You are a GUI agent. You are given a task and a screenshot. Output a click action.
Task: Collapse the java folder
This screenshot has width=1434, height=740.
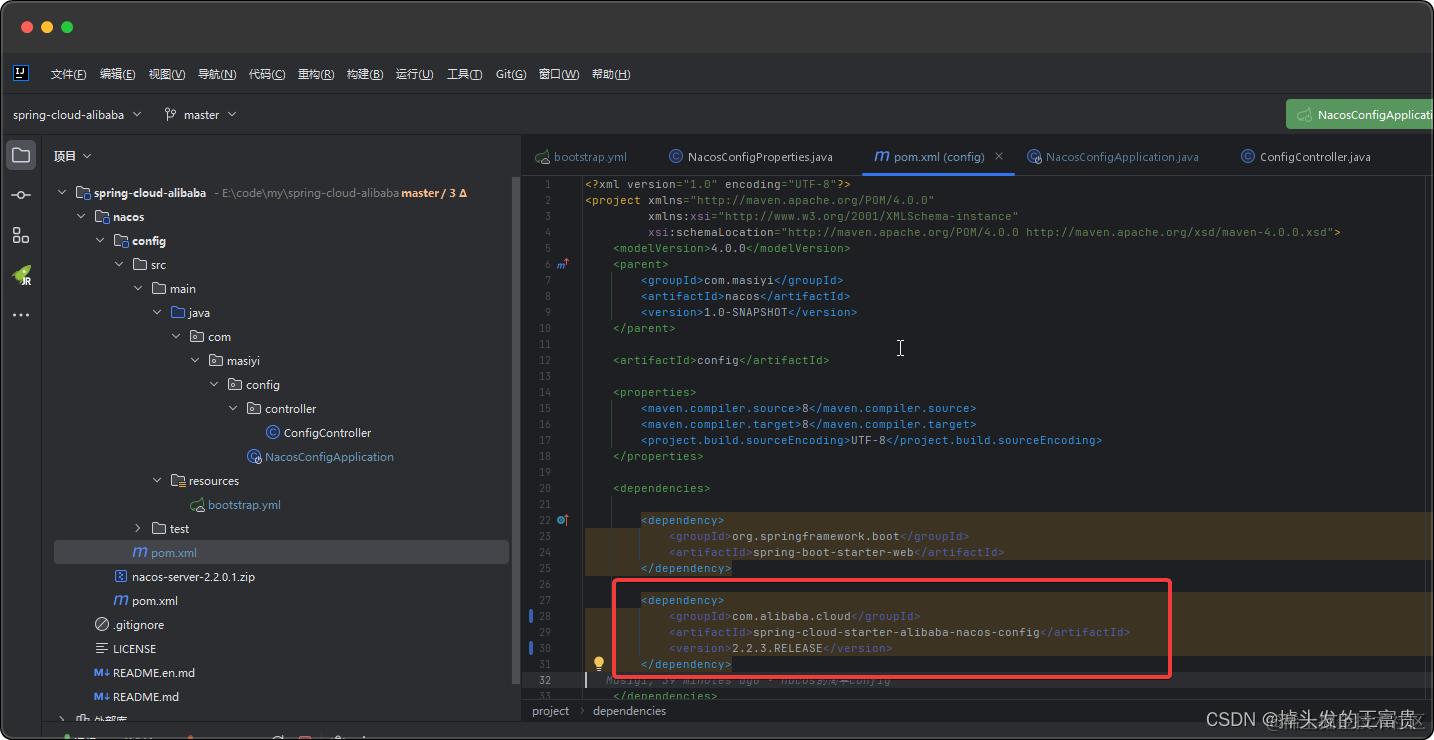(x=157, y=313)
